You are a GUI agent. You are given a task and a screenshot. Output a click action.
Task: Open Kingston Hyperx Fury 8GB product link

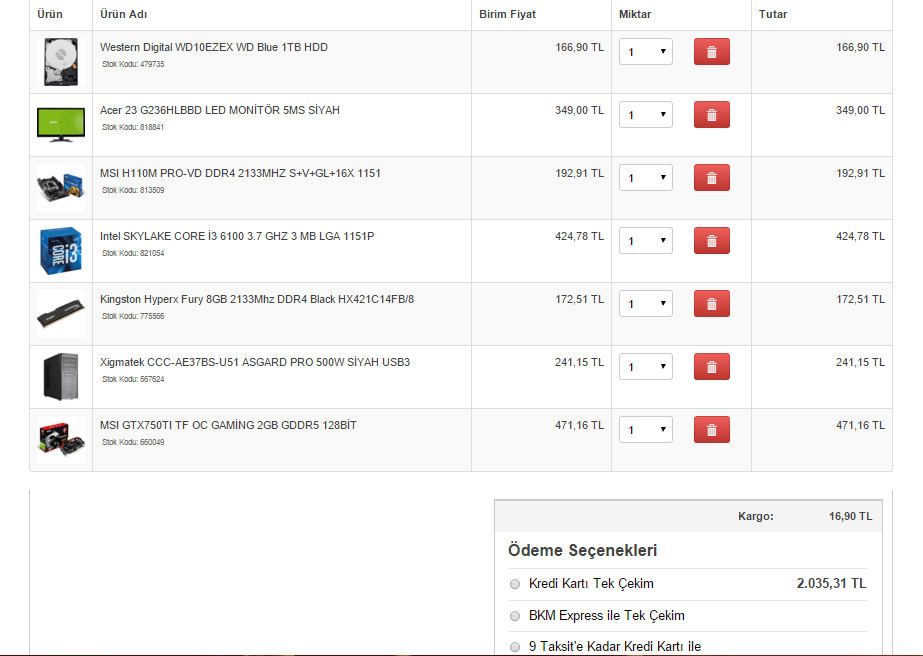257,299
